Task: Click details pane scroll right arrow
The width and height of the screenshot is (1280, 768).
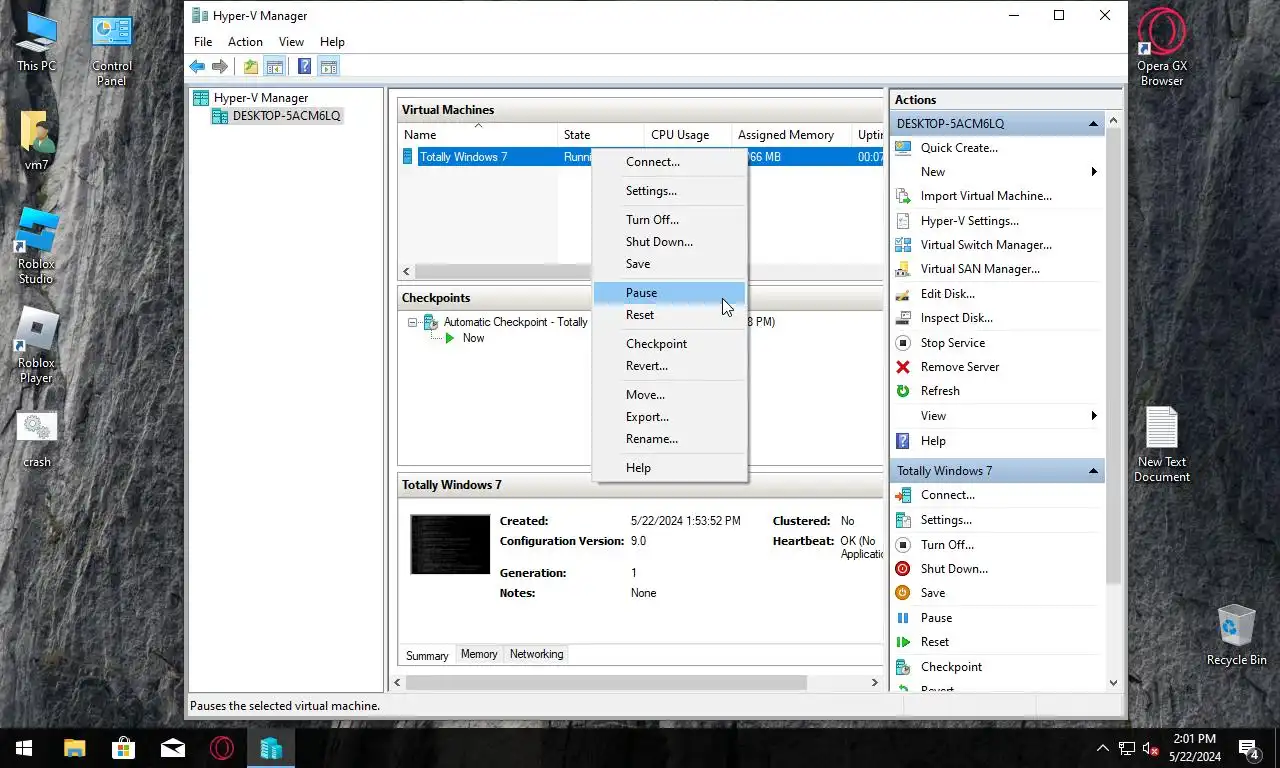Action: pos(874,683)
